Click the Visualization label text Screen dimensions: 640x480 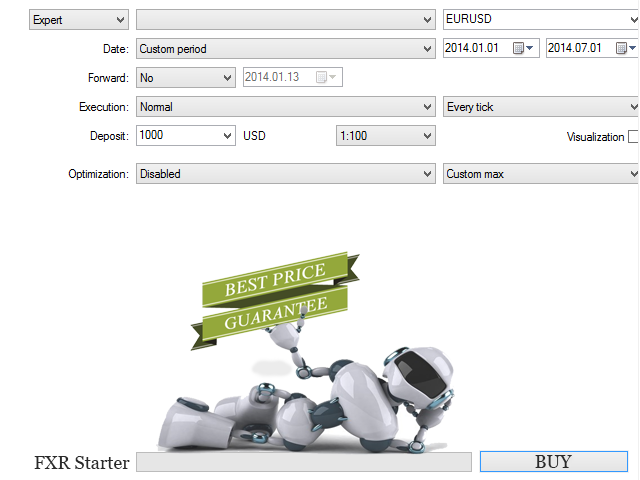596,137
